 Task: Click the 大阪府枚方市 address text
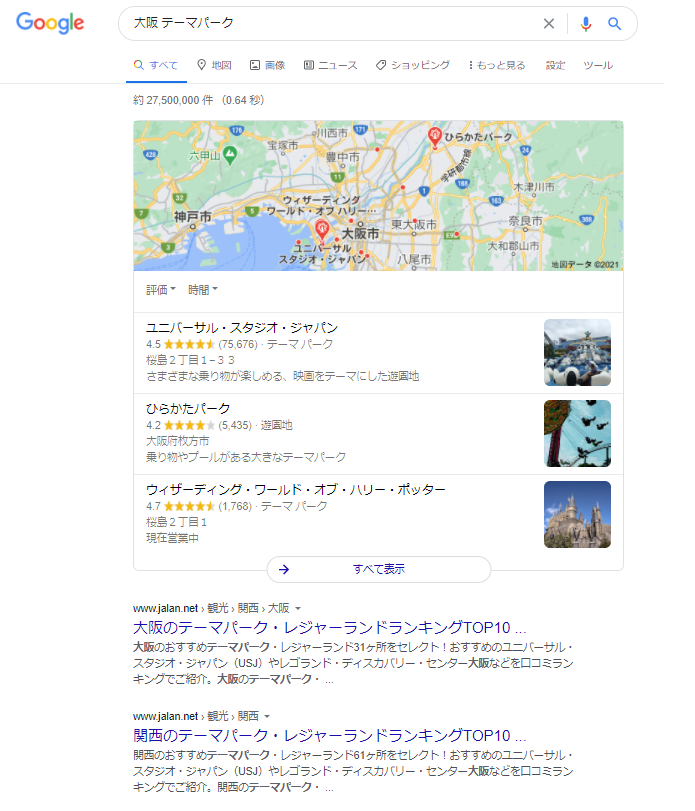point(177,441)
